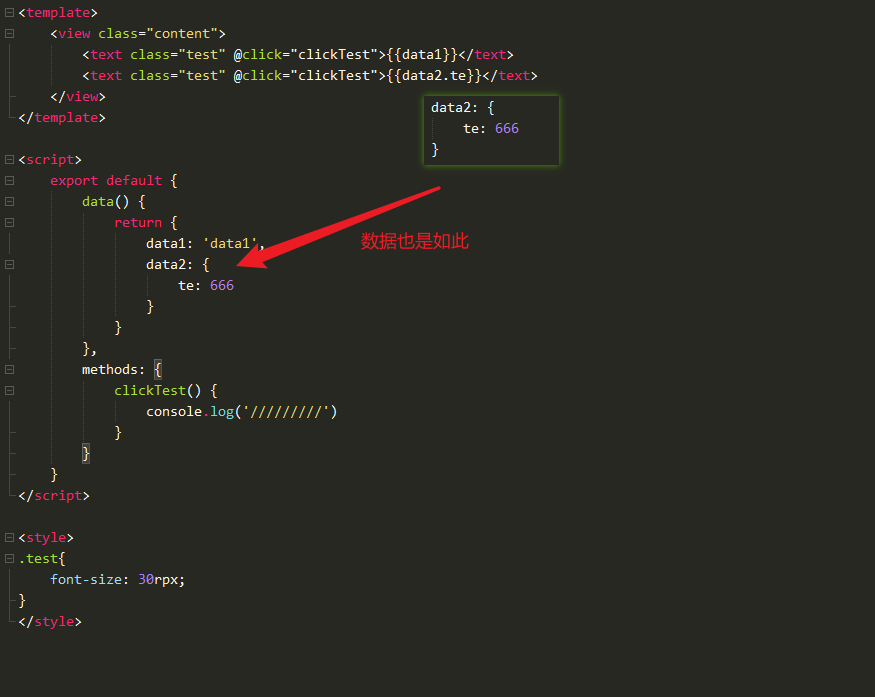Place cursor on {{data2.te}} expression
The image size is (875, 697).
434,75
